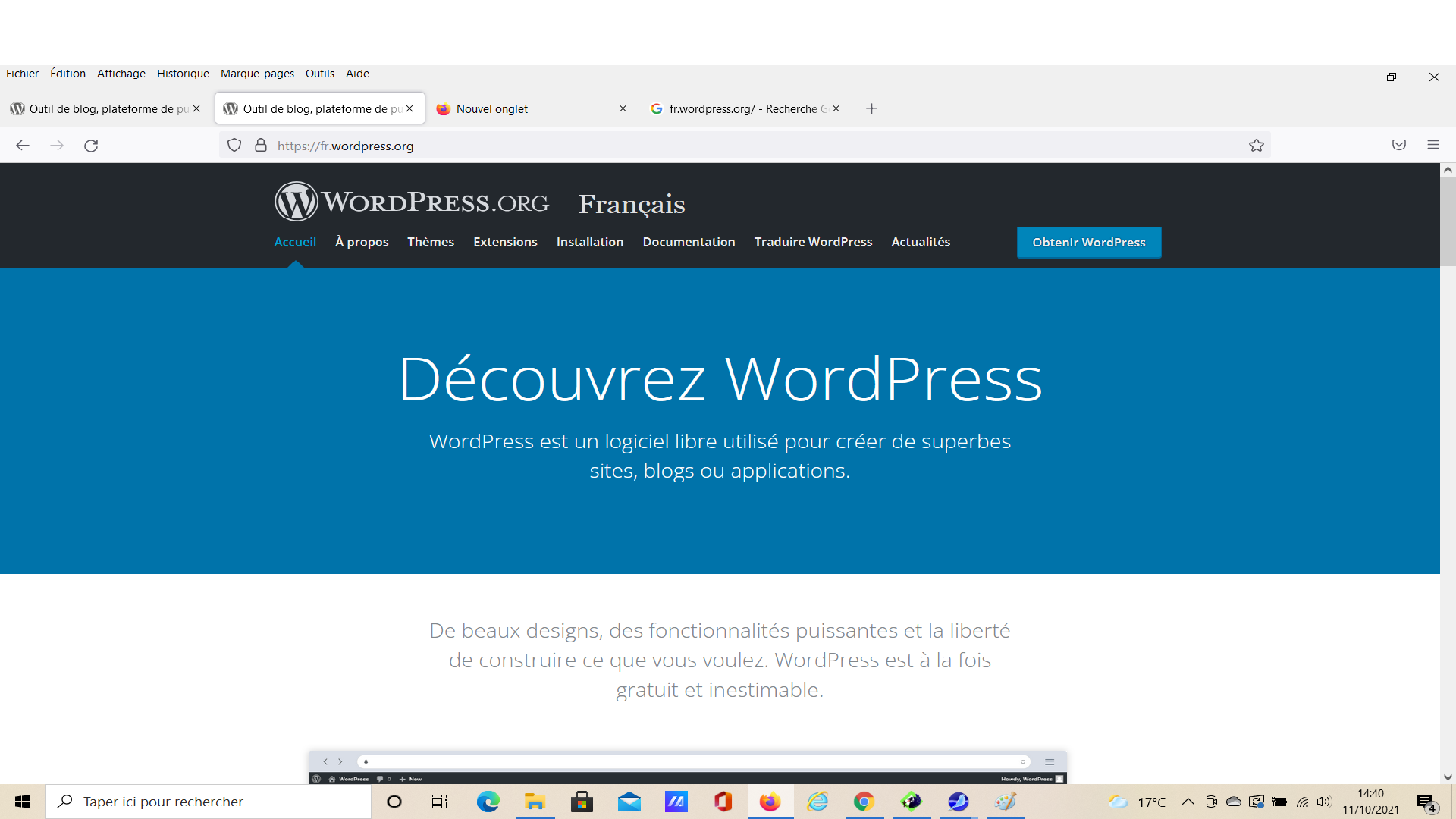Close the fr.wordpress.org Google search tab

(836, 108)
